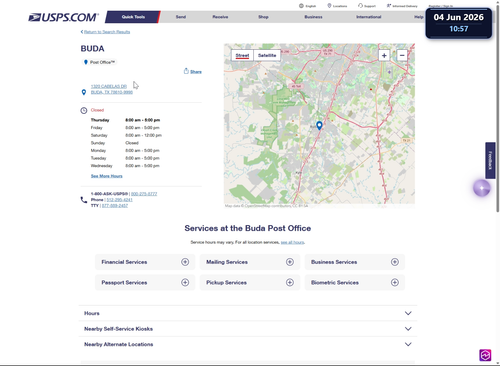Click the Nearby Alternate Locations label
This screenshot has height=366, width=500.
(x=118, y=344)
